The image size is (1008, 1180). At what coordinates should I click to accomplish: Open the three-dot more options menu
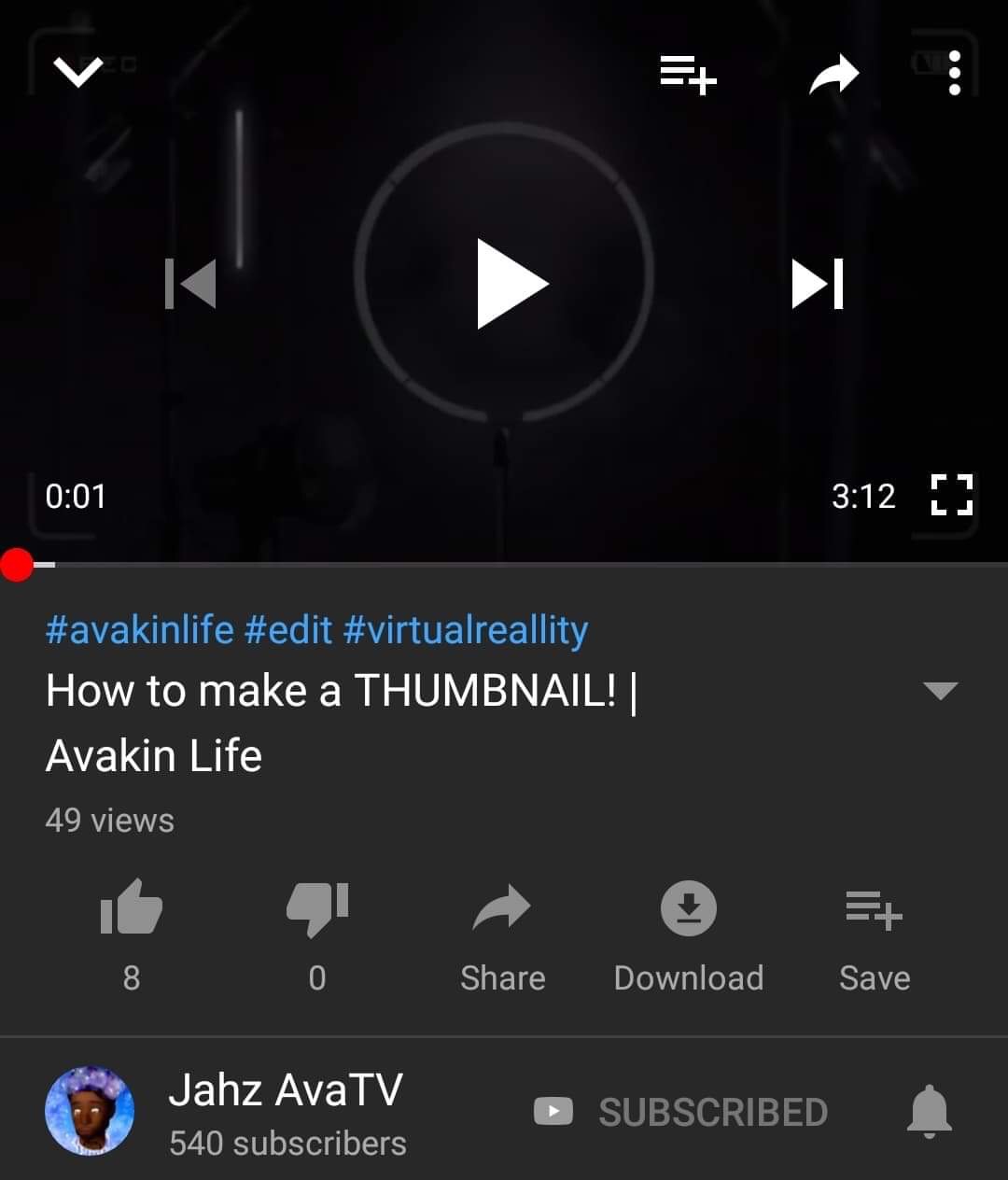[x=954, y=73]
